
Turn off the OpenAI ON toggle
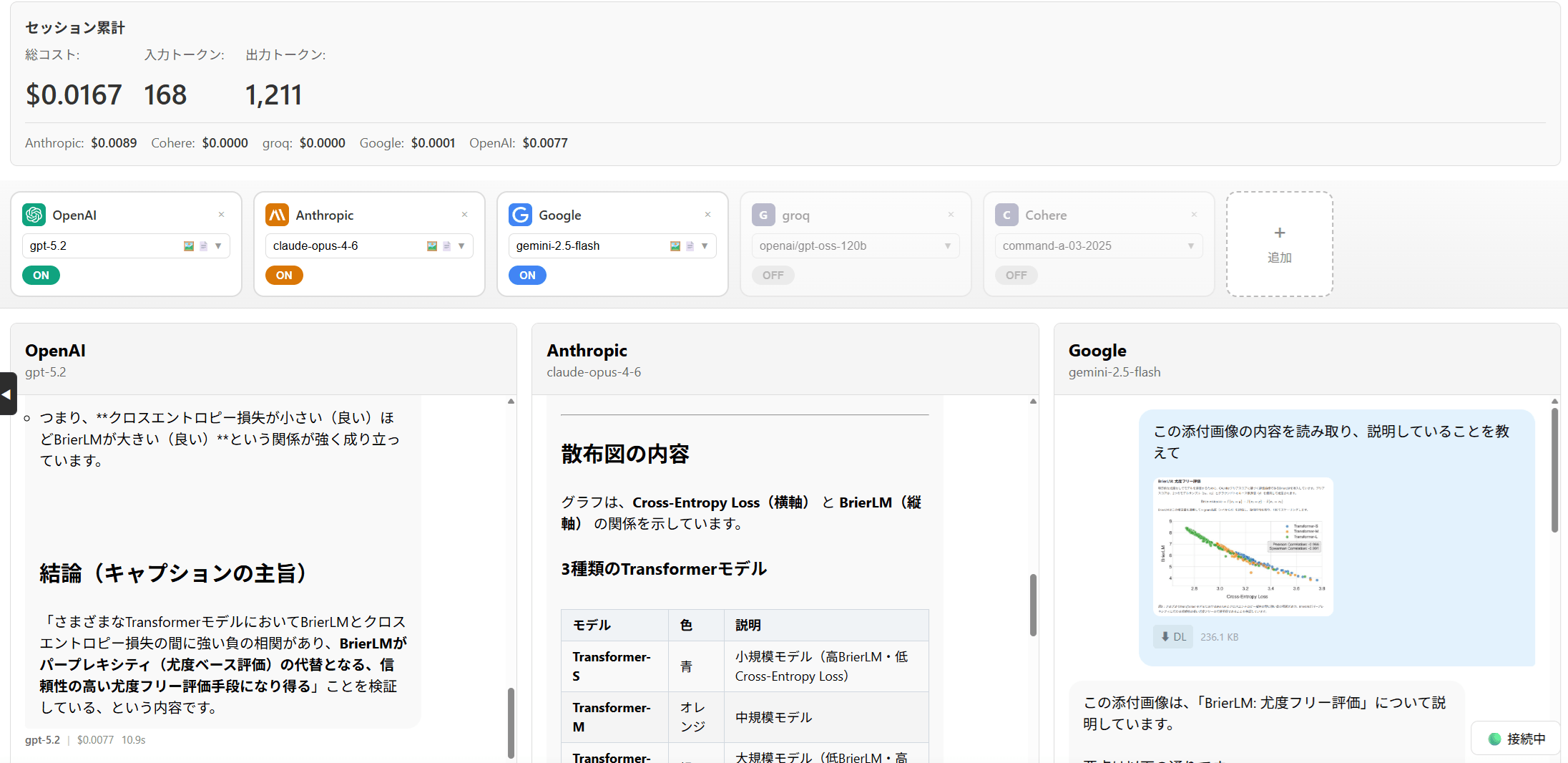pyautogui.click(x=41, y=275)
